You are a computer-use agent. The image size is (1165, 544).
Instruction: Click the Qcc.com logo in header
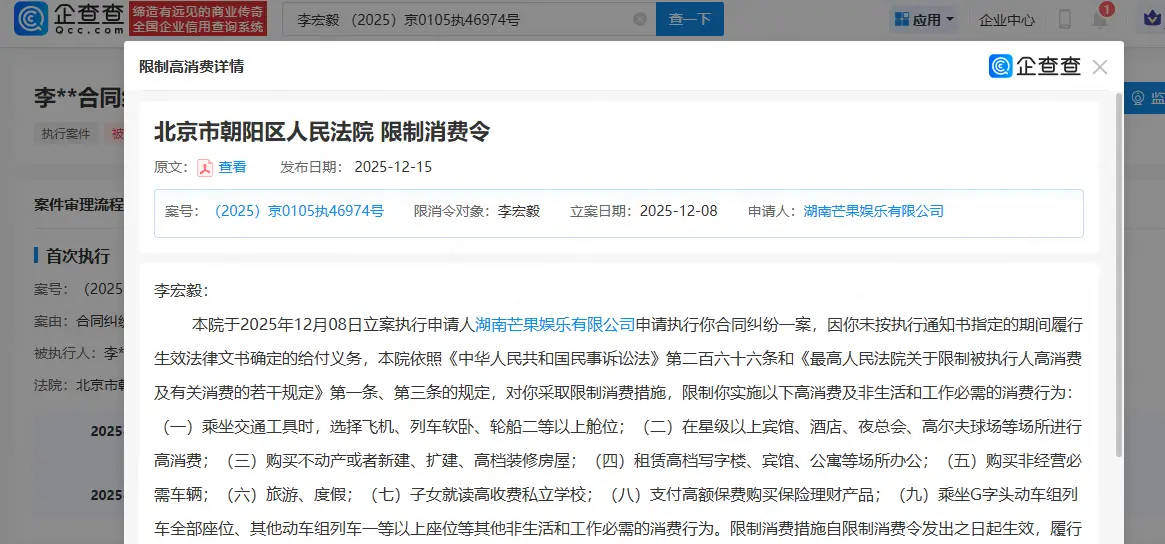[70, 19]
